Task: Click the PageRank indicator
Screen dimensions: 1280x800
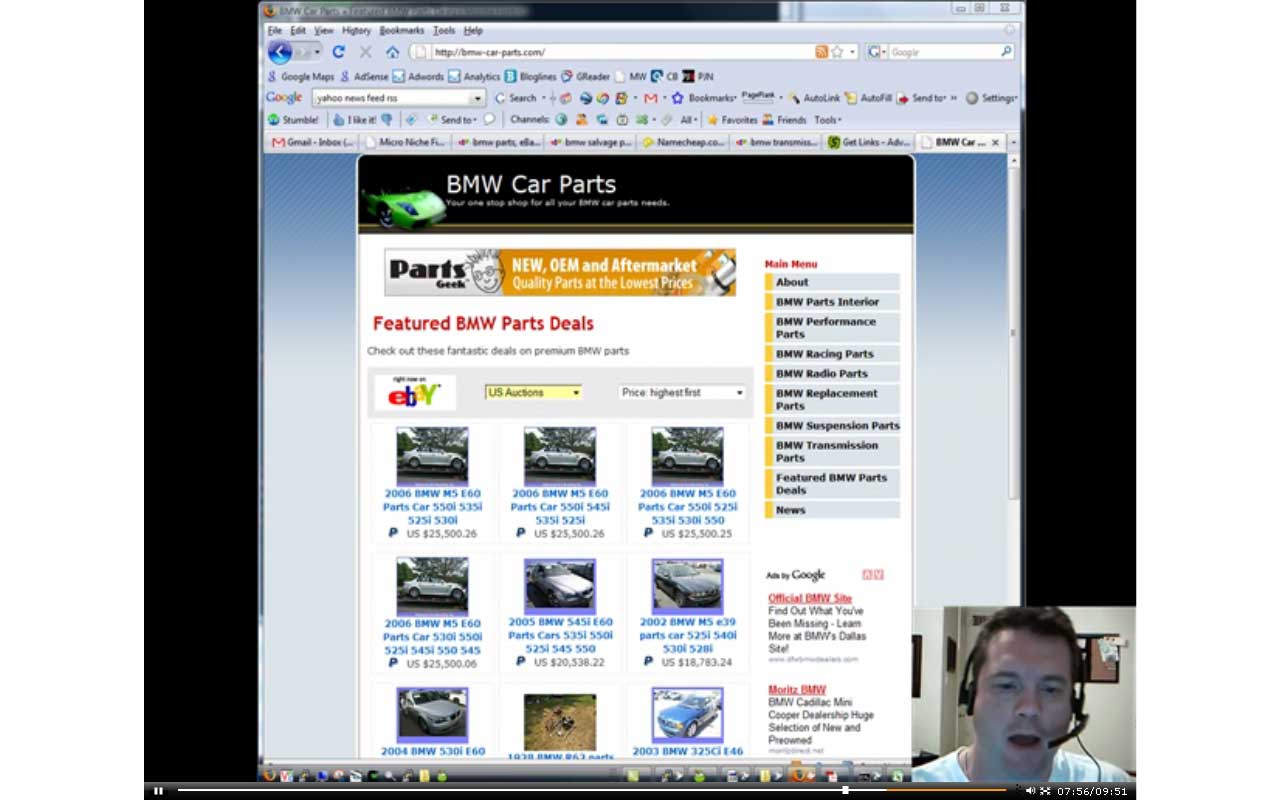Action: point(758,96)
